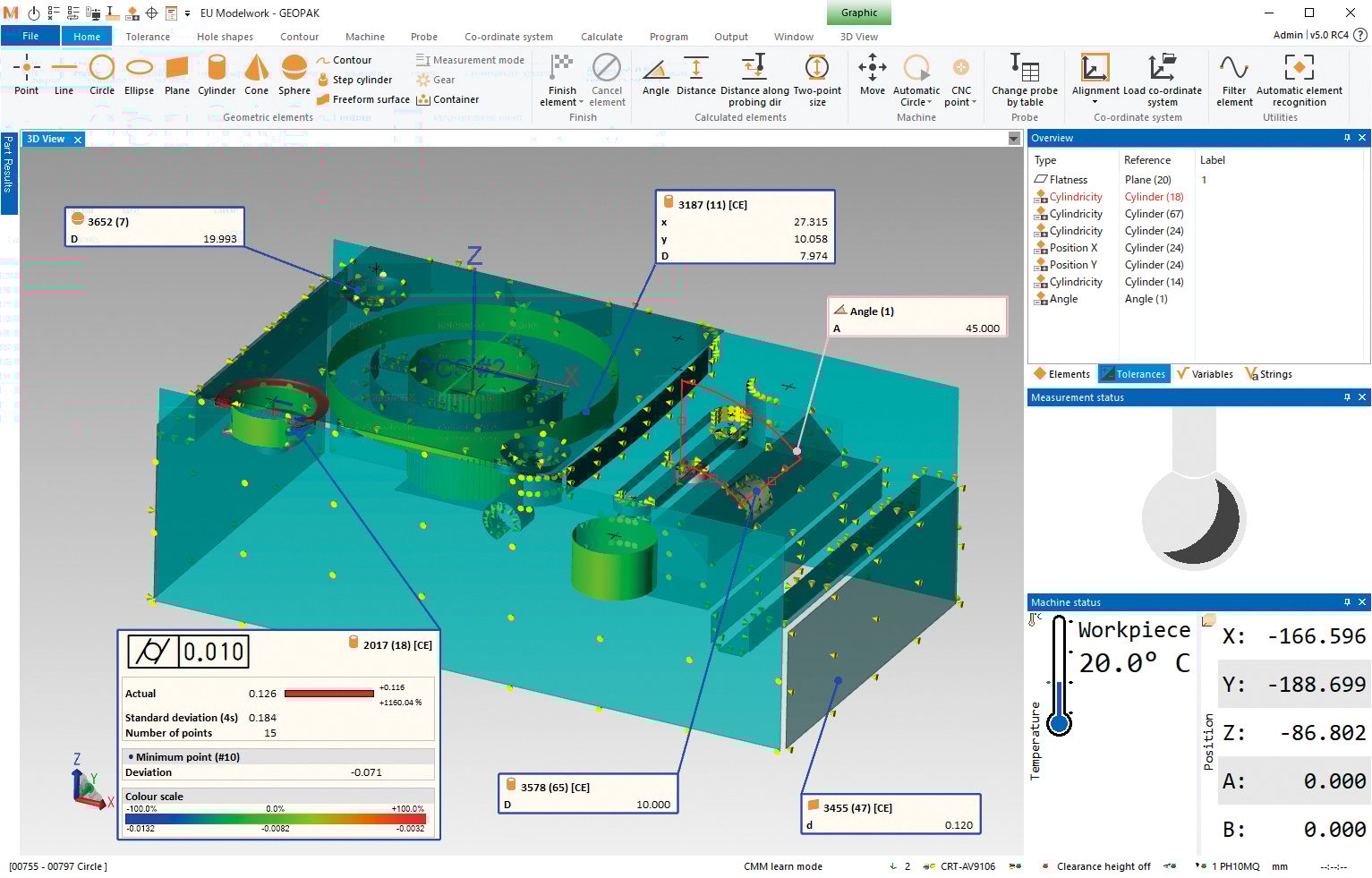The height and width of the screenshot is (878, 1372).
Task: Select the Flatness row in the Overview list
Action: coord(1070,179)
